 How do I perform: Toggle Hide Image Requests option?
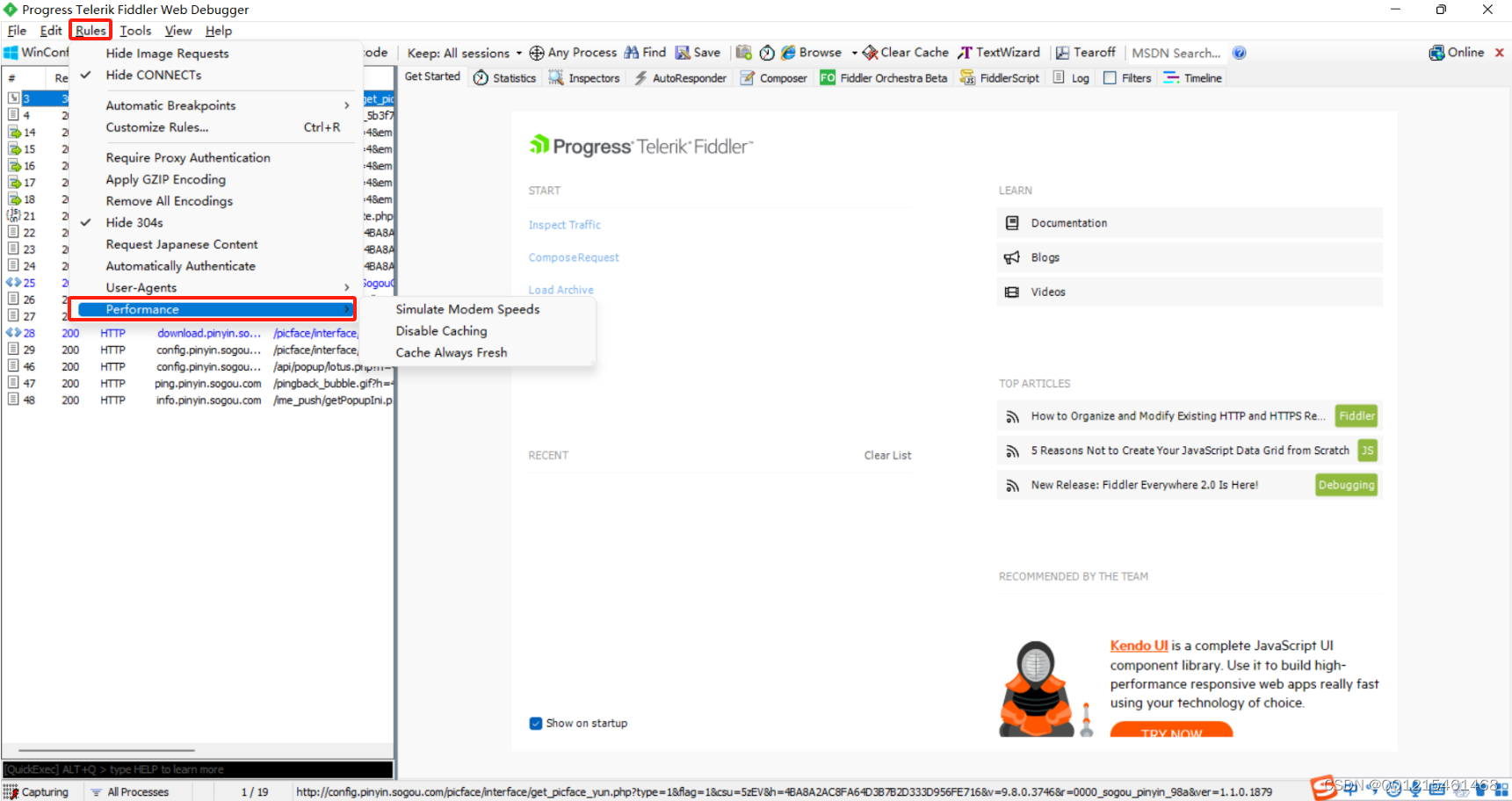pos(167,54)
